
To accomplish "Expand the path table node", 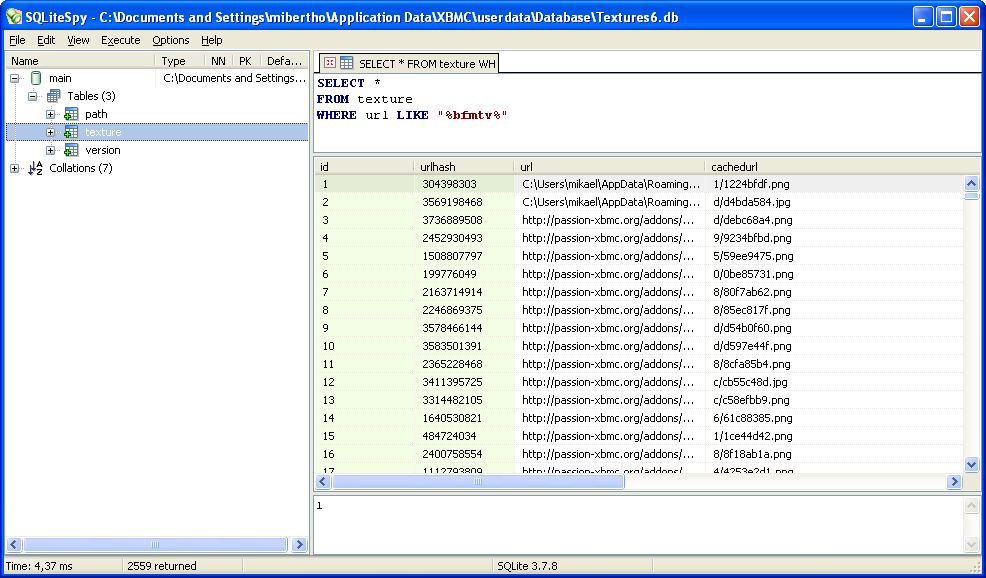I will coord(51,114).
